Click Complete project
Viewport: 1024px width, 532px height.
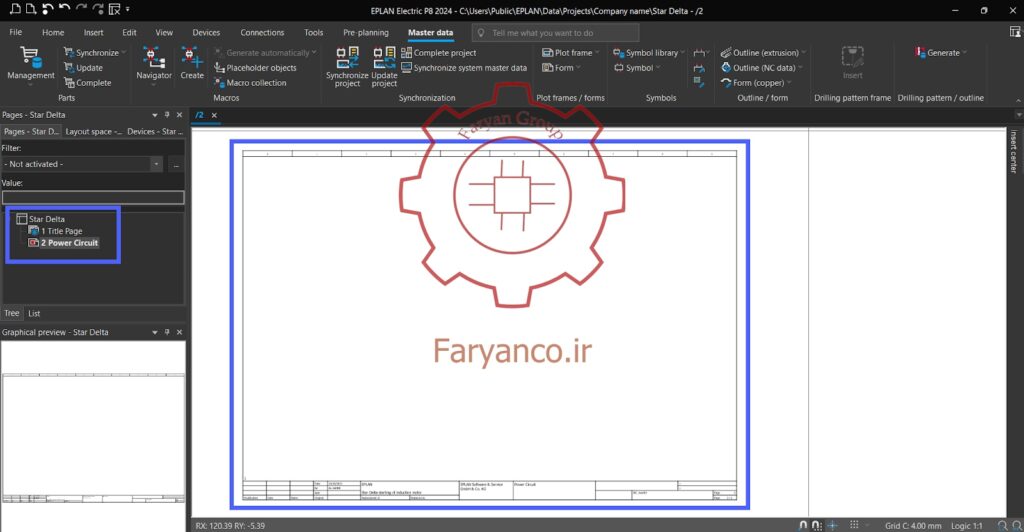click(x=439, y=53)
